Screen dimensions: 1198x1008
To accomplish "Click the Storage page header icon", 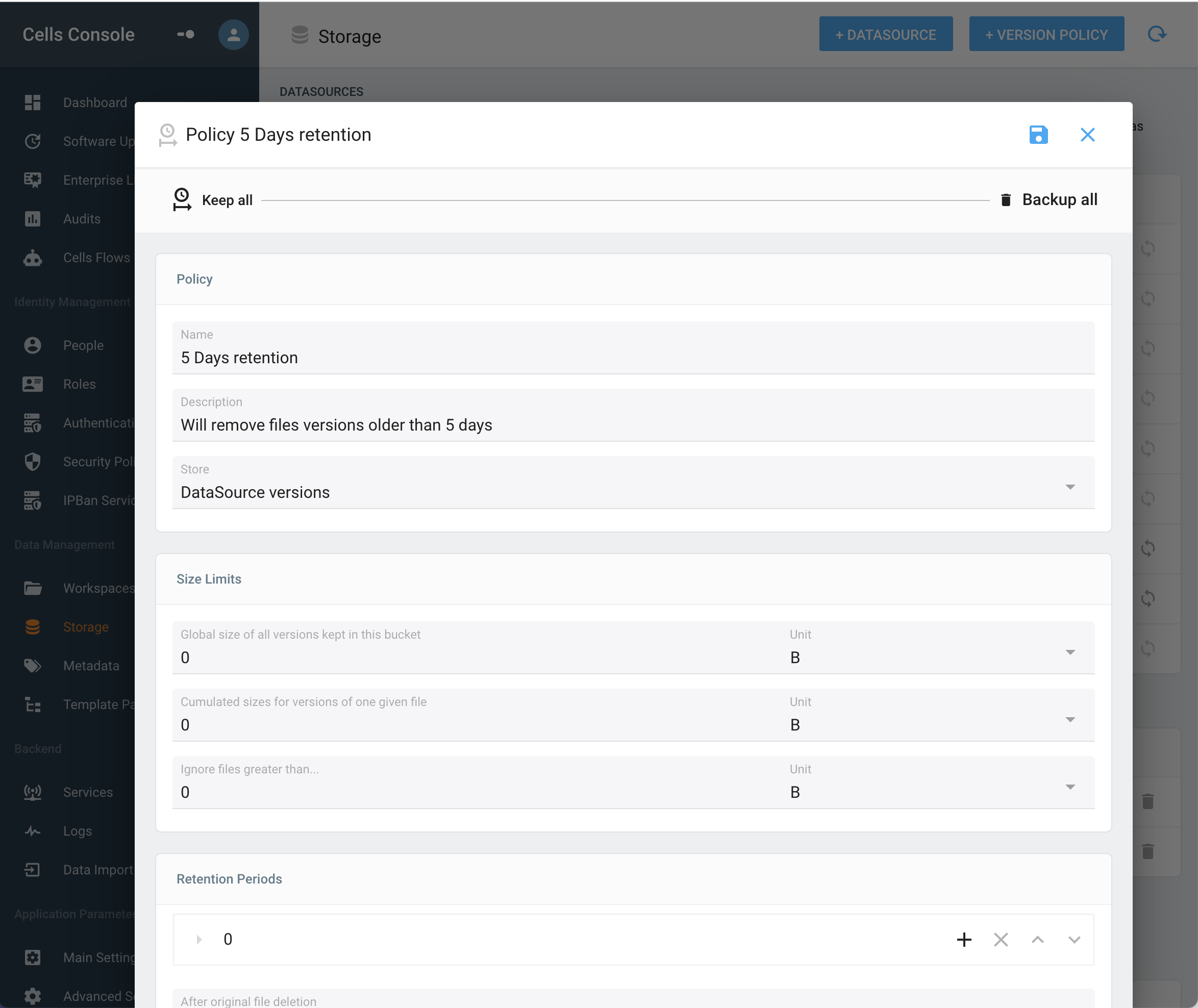I will 299,35.
